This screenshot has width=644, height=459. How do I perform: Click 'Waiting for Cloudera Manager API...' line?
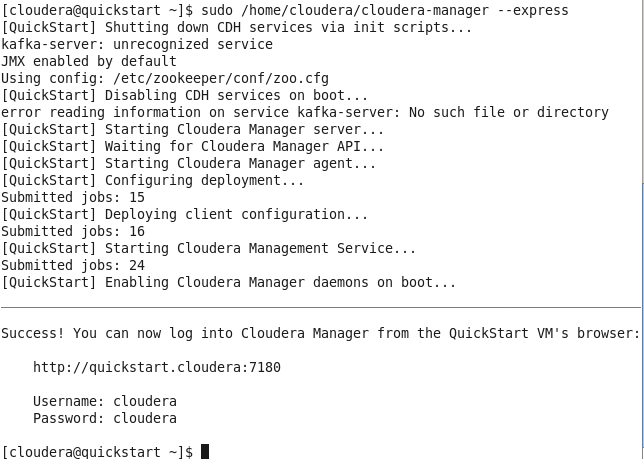[x=192, y=147]
